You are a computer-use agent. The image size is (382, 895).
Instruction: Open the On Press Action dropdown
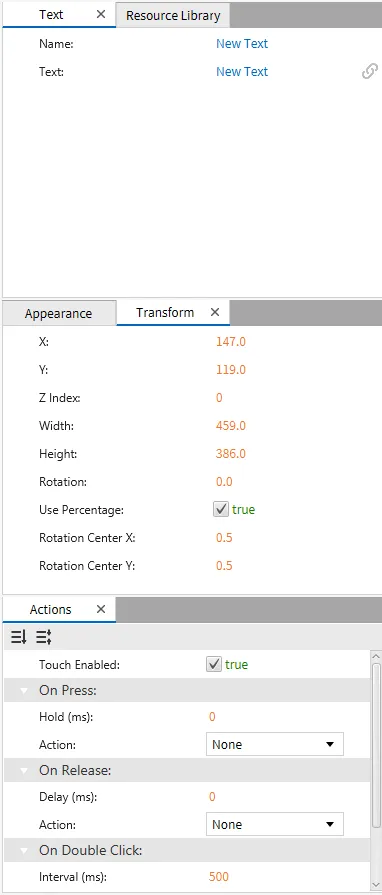pos(275,744)
